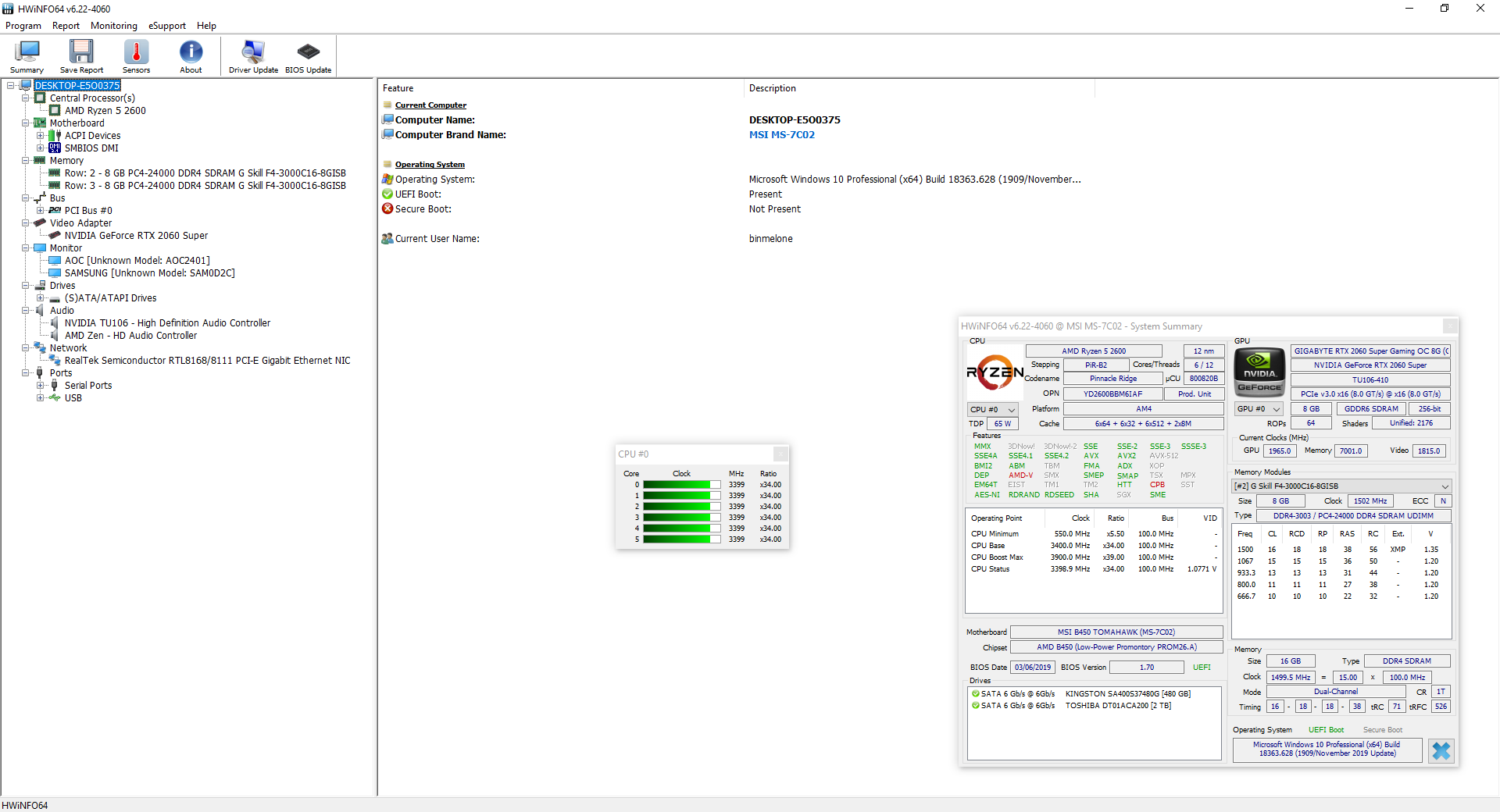1500x812 pixels.
Task: Click the GIGABYTE RTX 2060 Super Gaming field
Action: 1371,351
